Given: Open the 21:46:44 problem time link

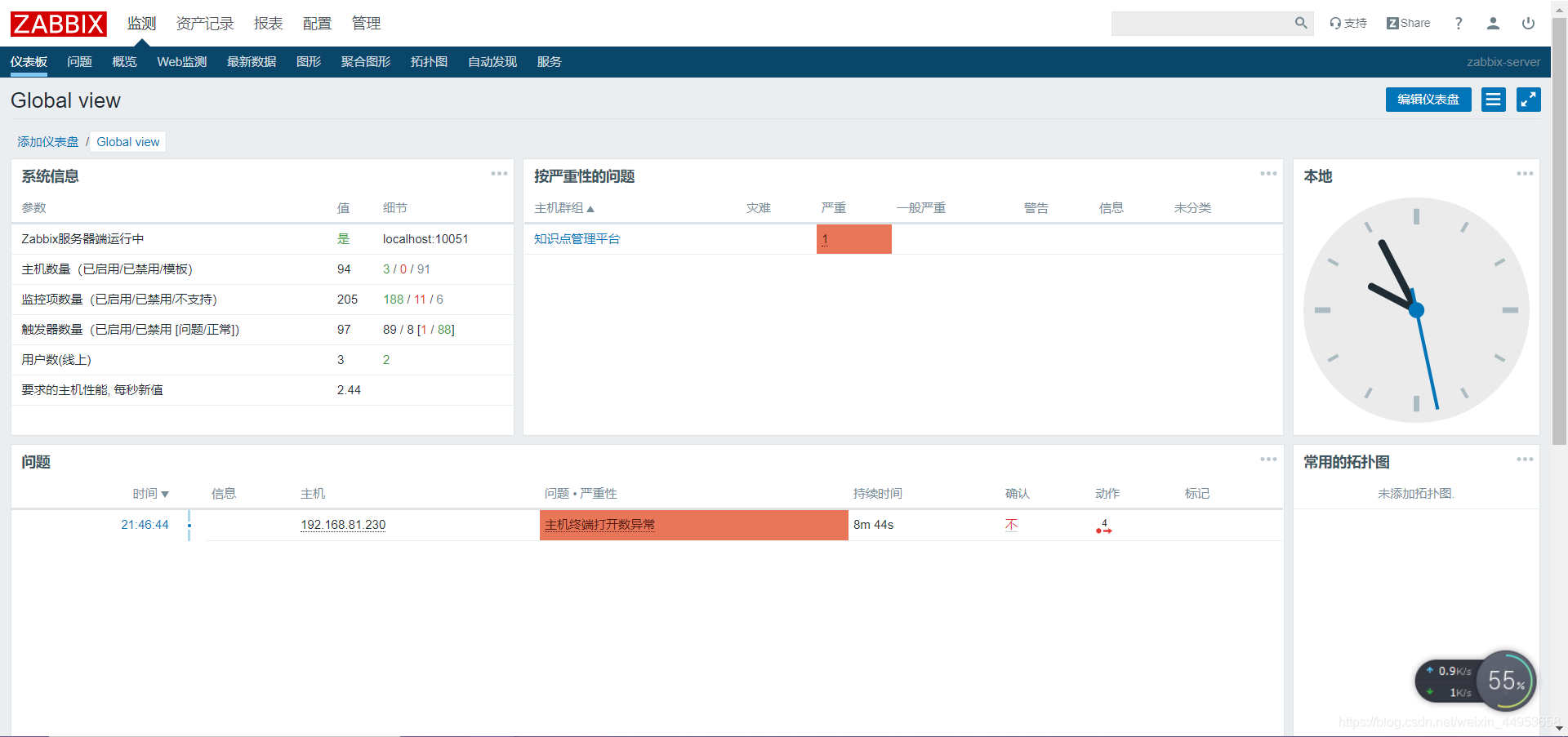Looking at the screenshot, I should [145, 525].
